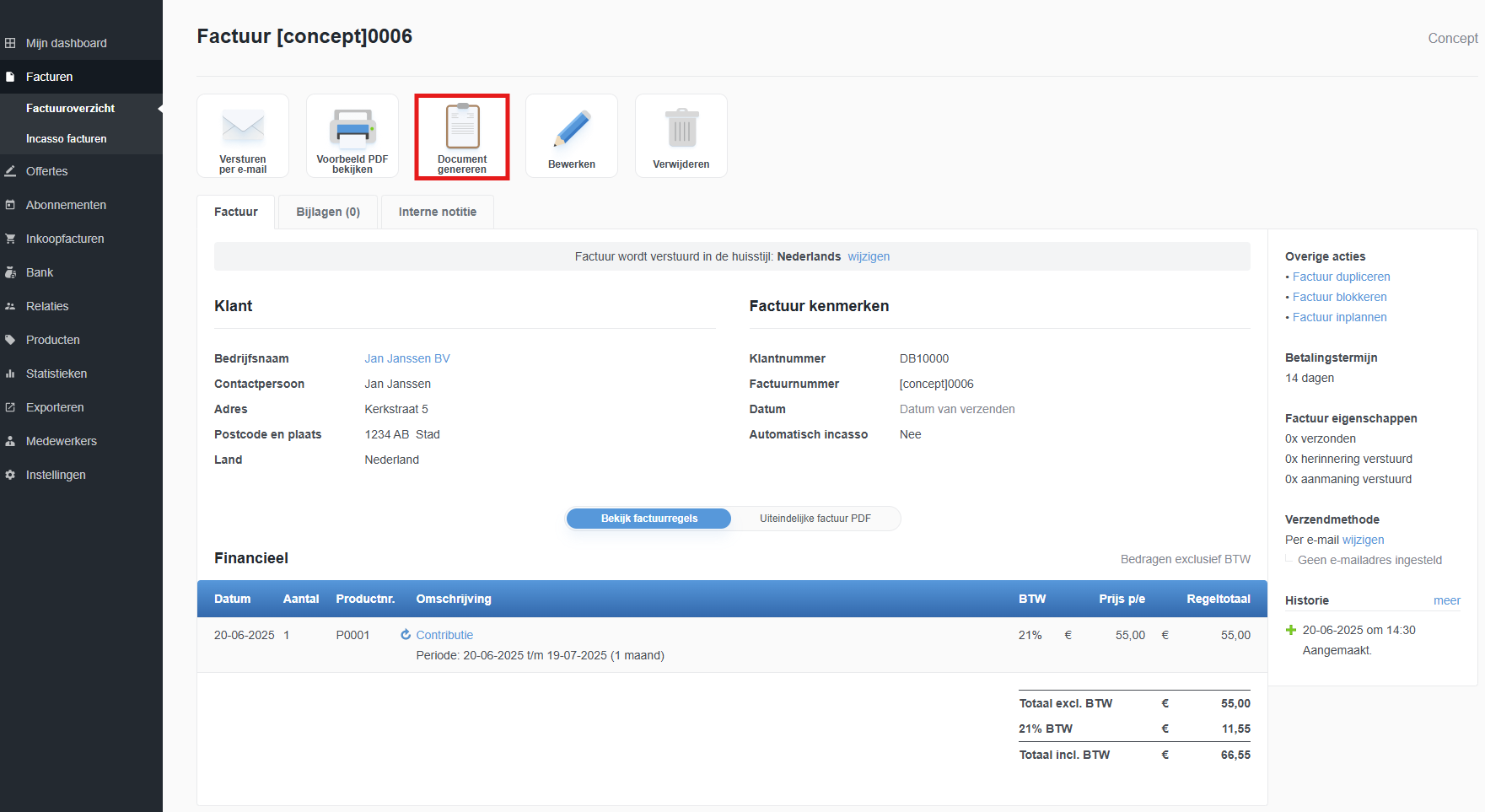This screenshot has width=1485, height=812.
Task: Click the Factuur dupliceren link
Action: point(1341,277)
